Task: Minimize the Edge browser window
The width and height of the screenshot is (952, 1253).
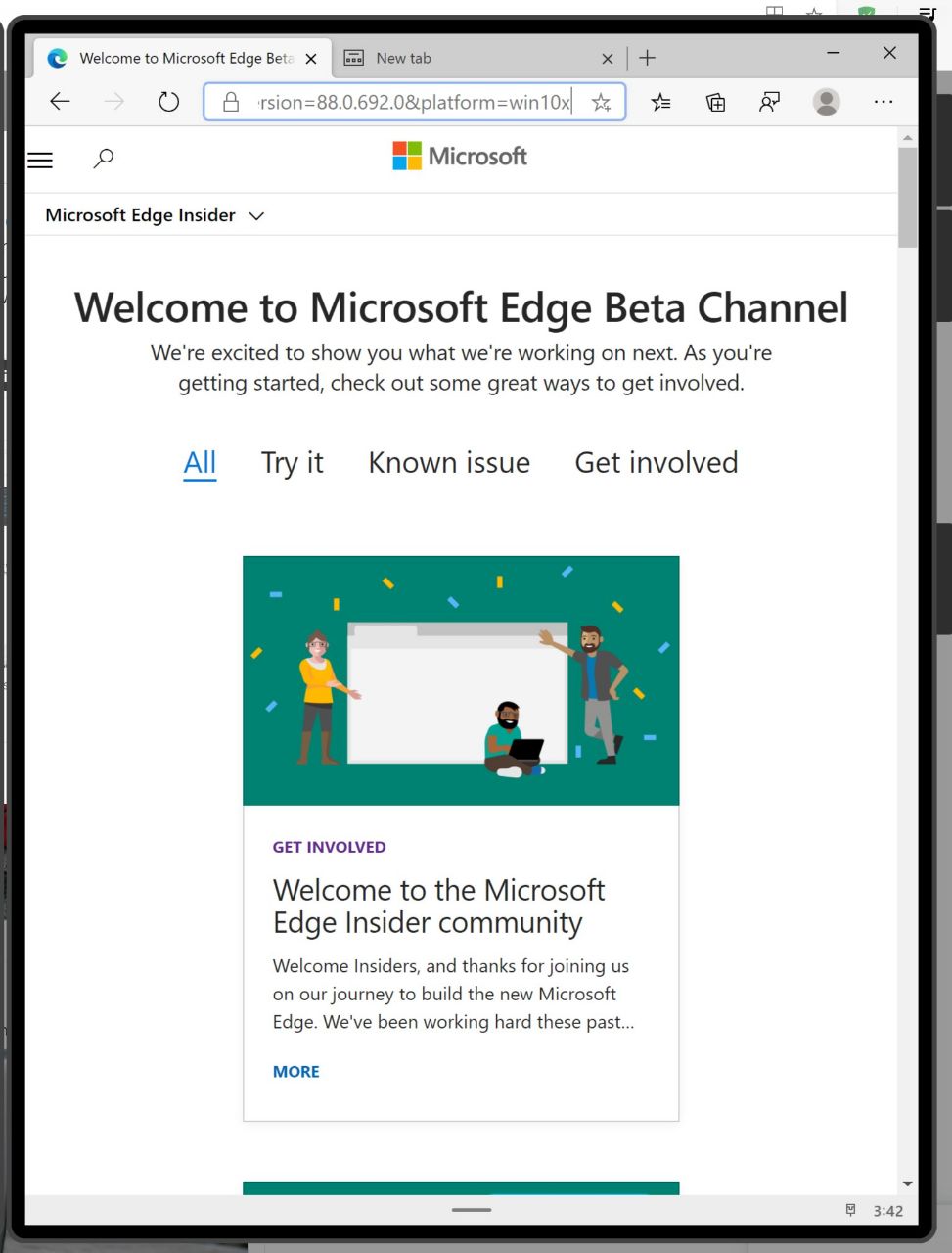Action: (834, 53)
